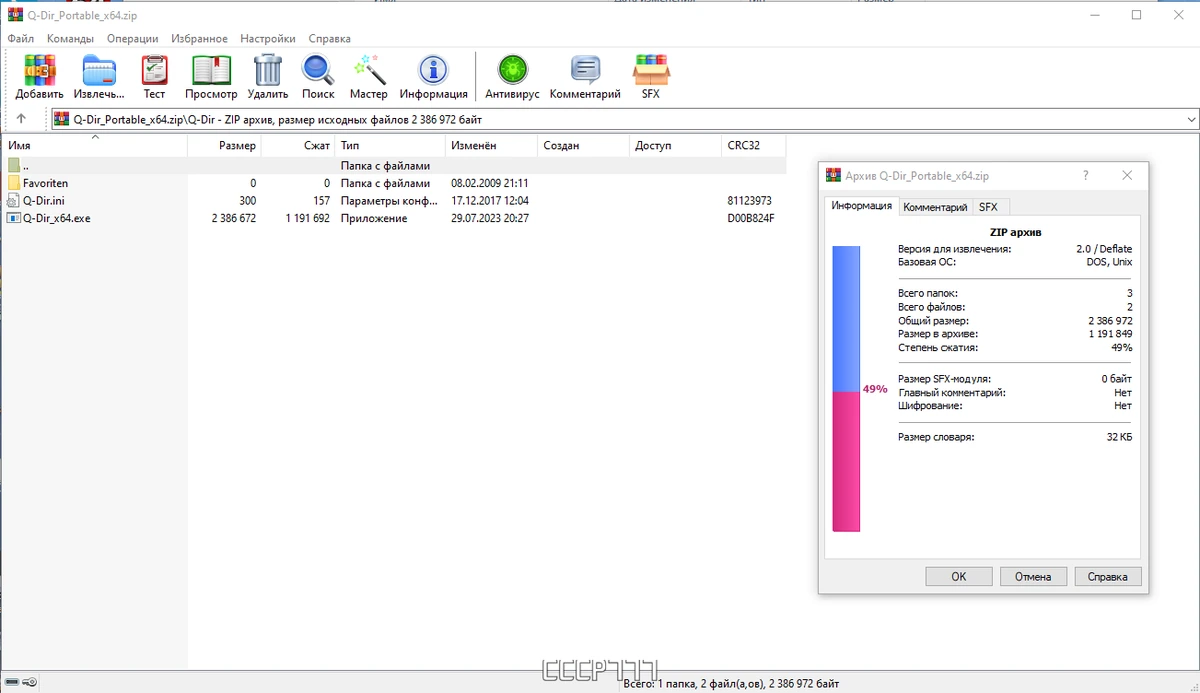Click the drive and key status bar icon

[21, 682]
